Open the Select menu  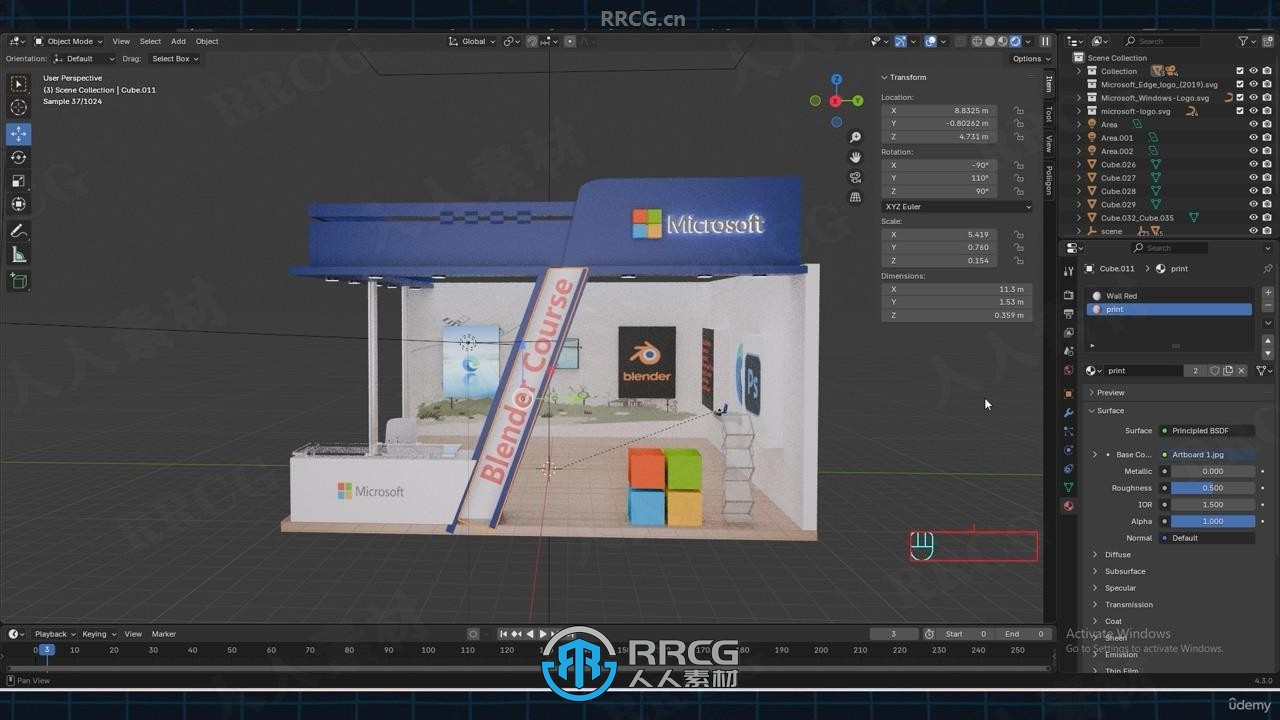pos(150,41)
